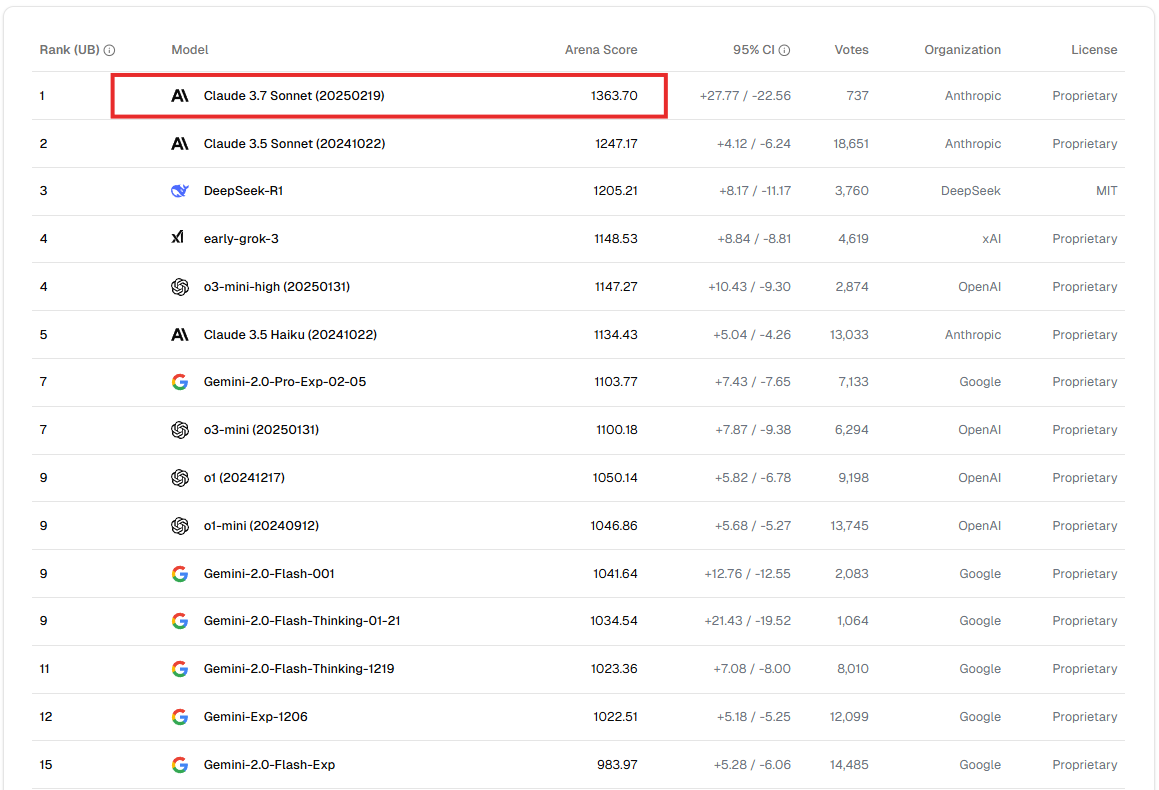Open the early-grok-3 model link
Screen dimensions: 1159x790
(x=241, y=239)
